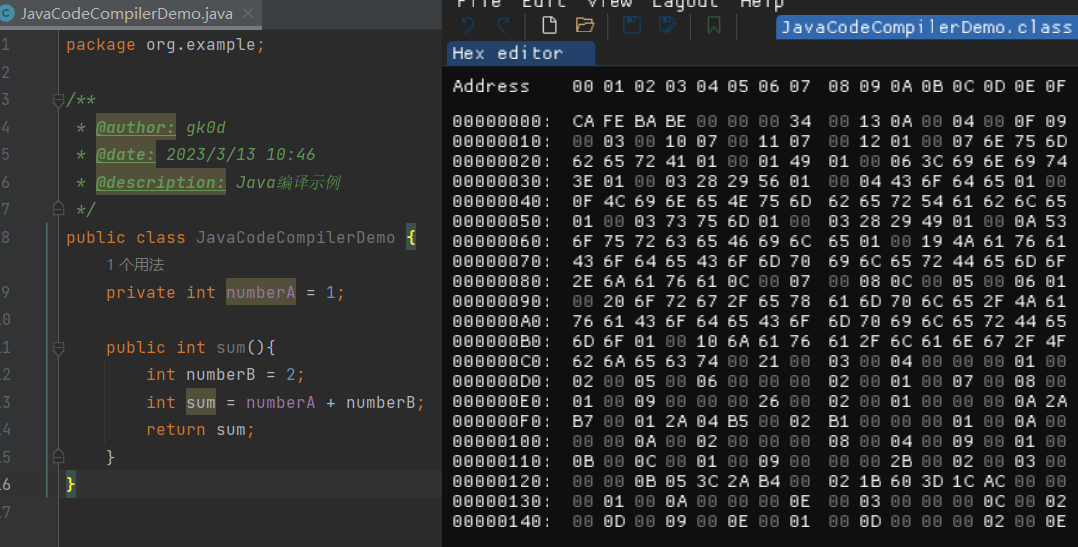The image size is (1078, 547).
Task: Click address row 000000C0:
Action: (502, 361)
